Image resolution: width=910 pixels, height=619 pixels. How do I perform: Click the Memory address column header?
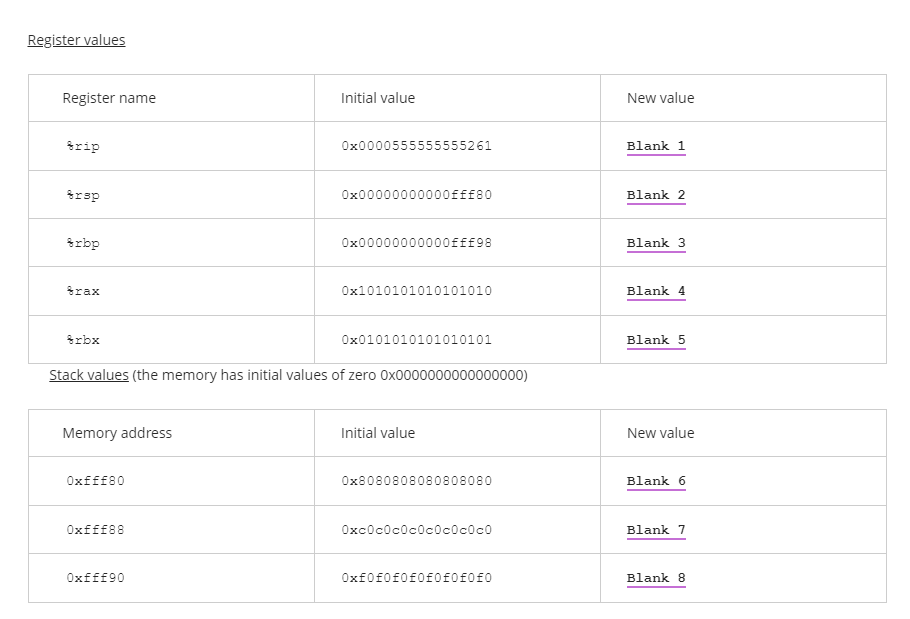(116, 432)
